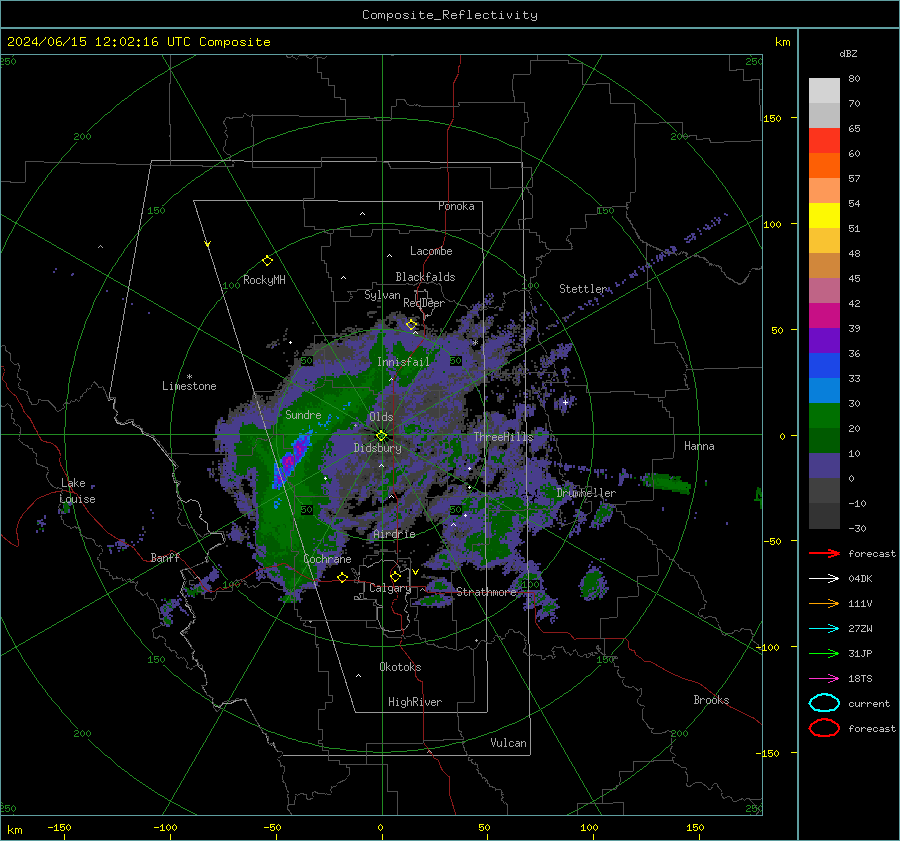Click the Sylvan label

point(382,295)
